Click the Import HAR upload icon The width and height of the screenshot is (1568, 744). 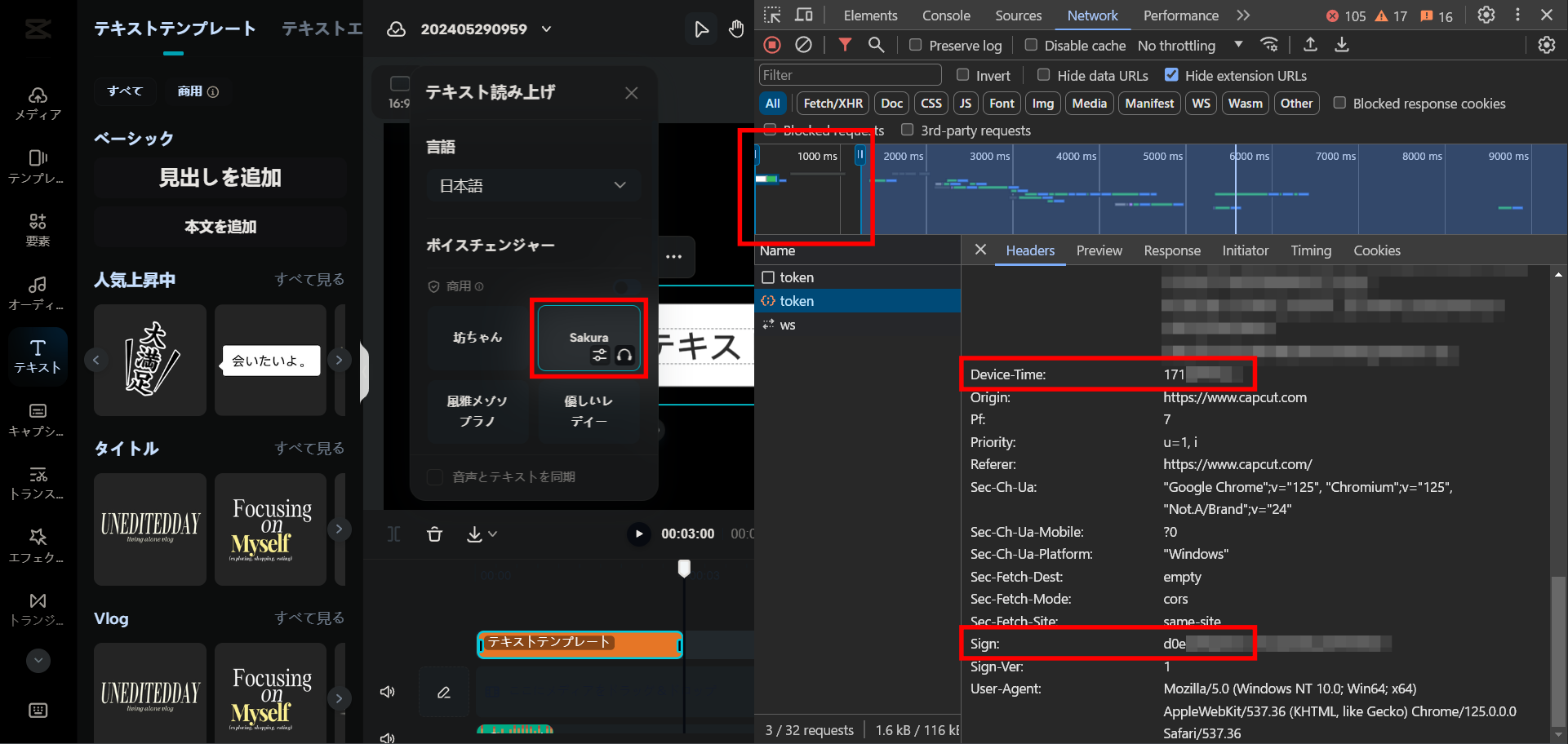1310,45
